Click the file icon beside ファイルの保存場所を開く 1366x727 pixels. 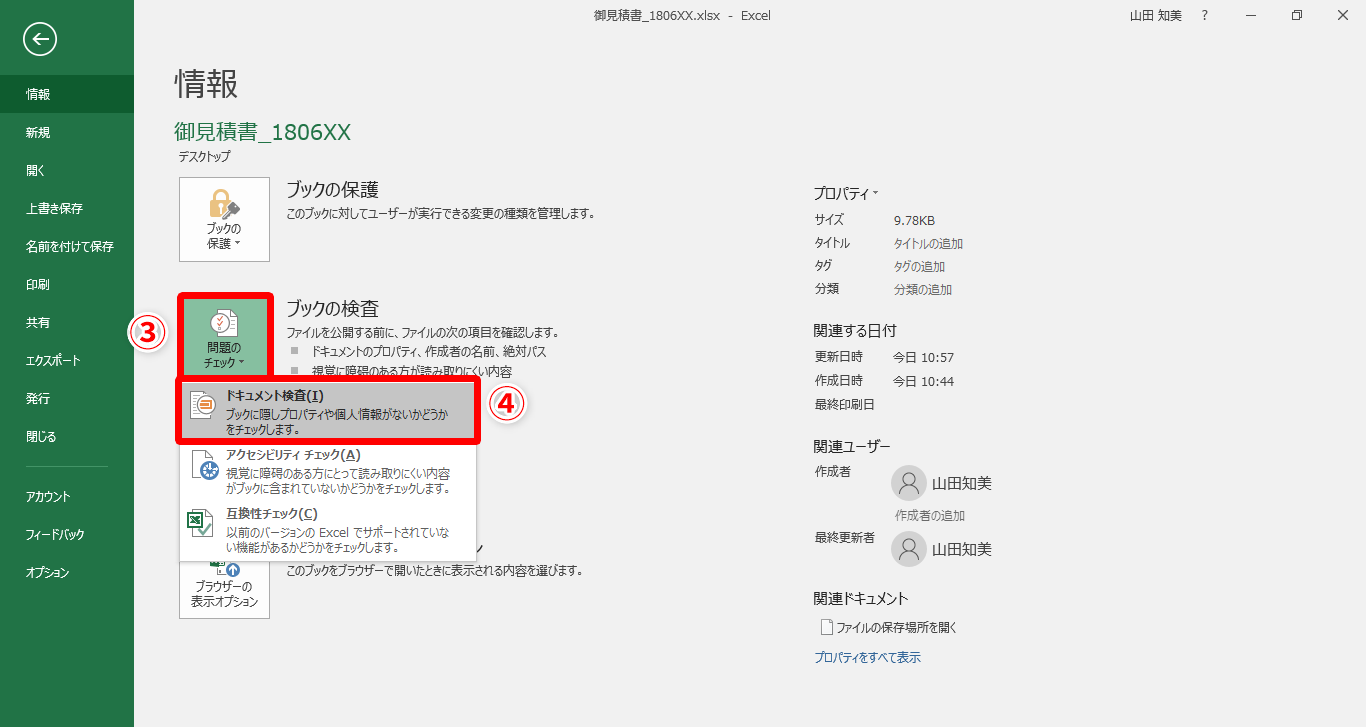pos(826,627)
